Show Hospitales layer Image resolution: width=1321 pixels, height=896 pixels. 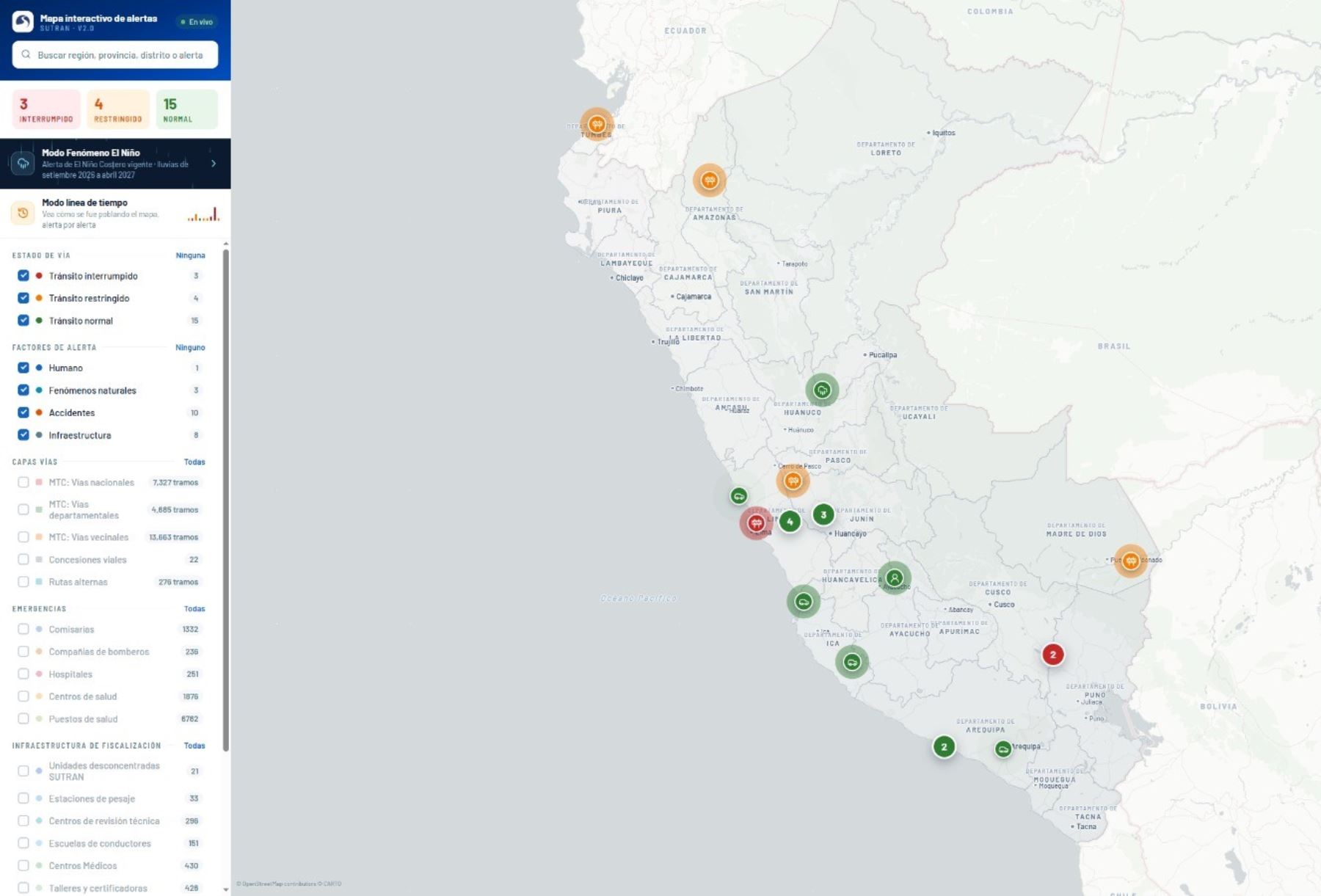click(23, 674)
